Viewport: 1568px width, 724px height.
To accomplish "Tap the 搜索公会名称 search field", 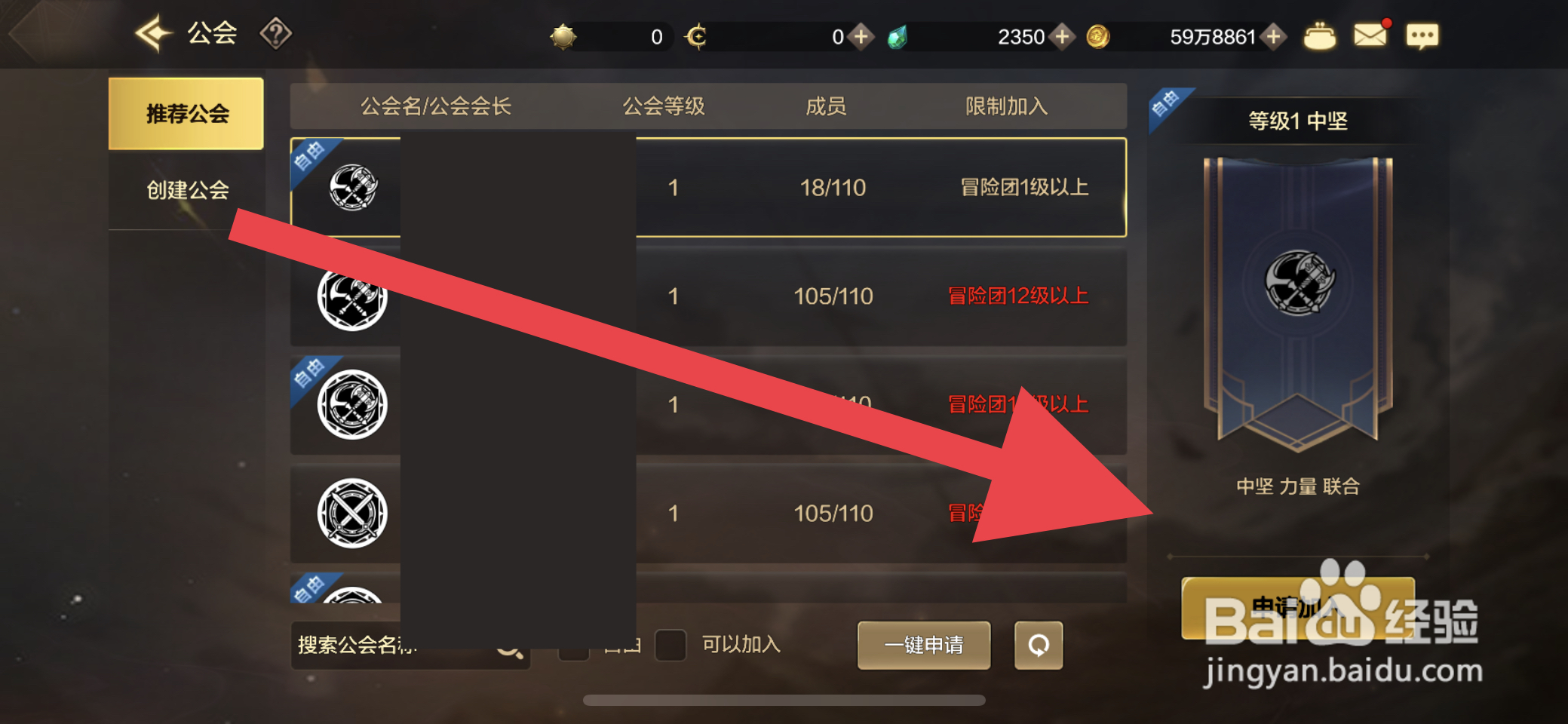I will 411,646.
